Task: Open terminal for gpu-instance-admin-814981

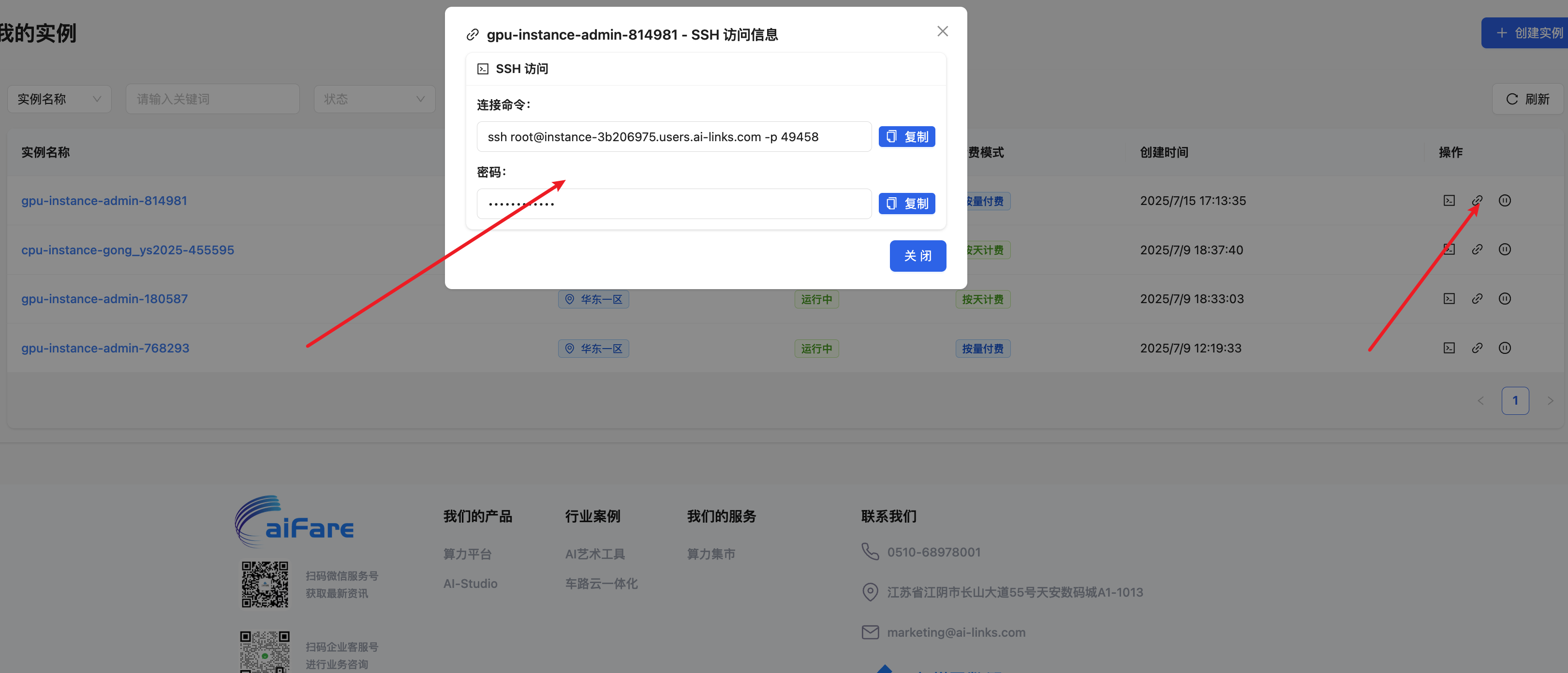Action: tap(1450, 200)
